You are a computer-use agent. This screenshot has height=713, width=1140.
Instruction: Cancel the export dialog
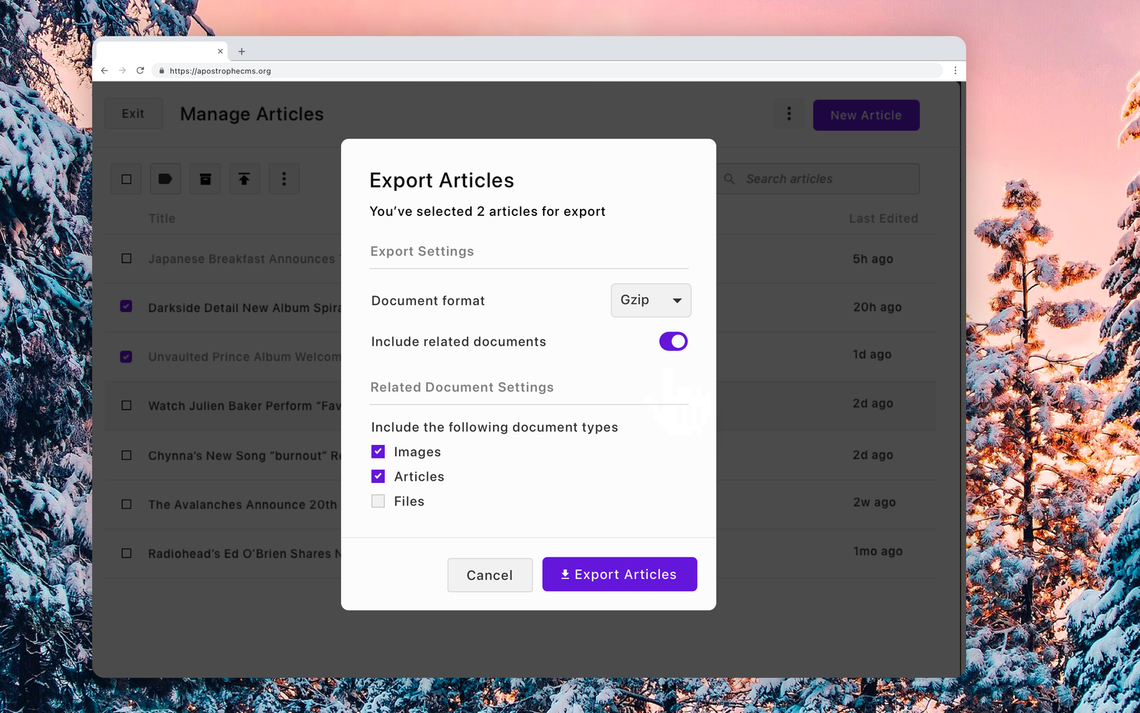click(x=490, y=575)
